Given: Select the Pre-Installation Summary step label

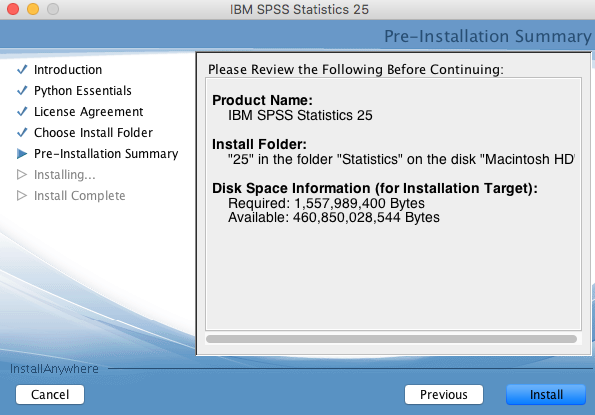Looking at the screenshot, I should (106, 154).
